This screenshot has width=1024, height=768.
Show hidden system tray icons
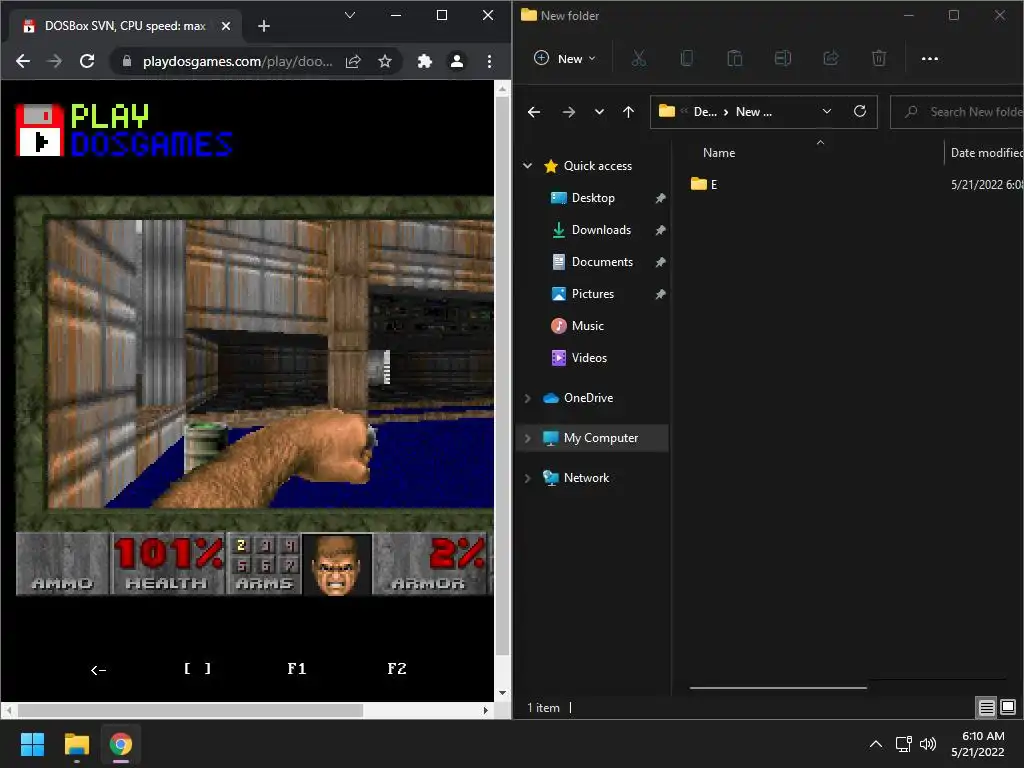(x=876, y=744)
